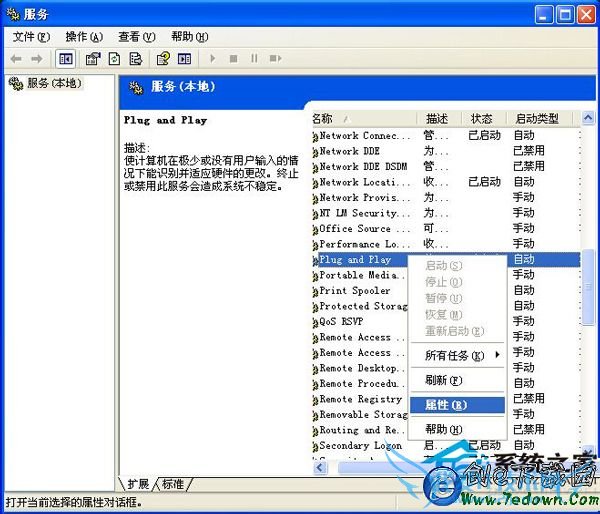Screen dimensions: 600x514
Task: Close the 服务 window
Action: [586, 15]
